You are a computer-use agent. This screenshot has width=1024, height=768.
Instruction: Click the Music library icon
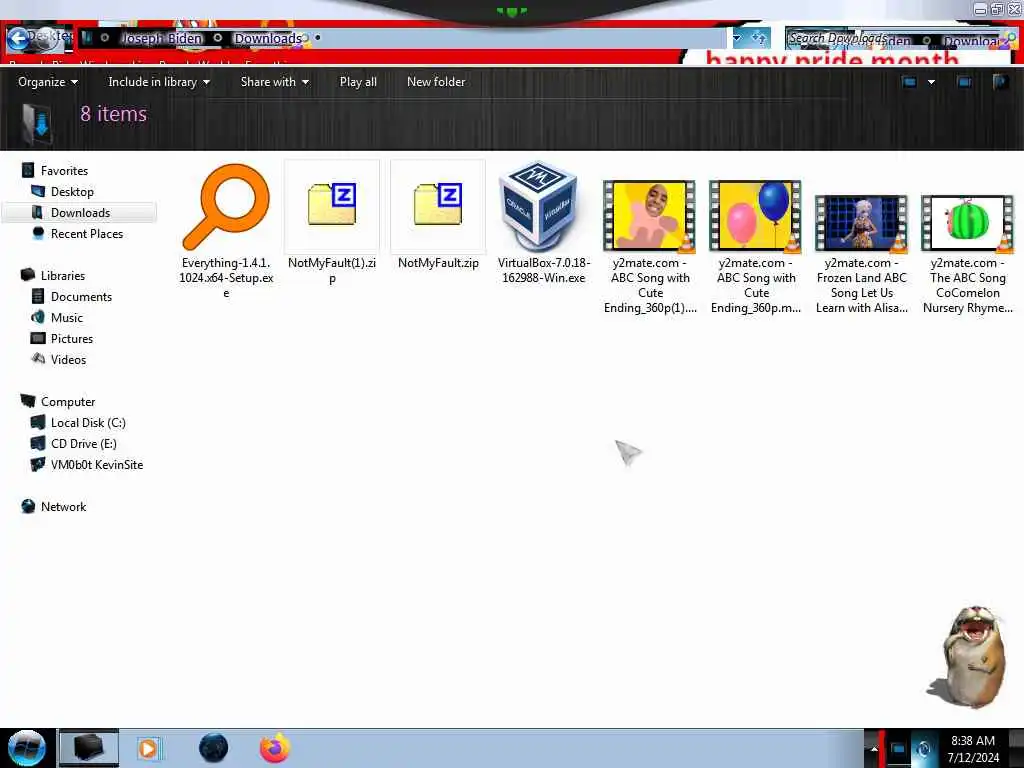[38, 317]
